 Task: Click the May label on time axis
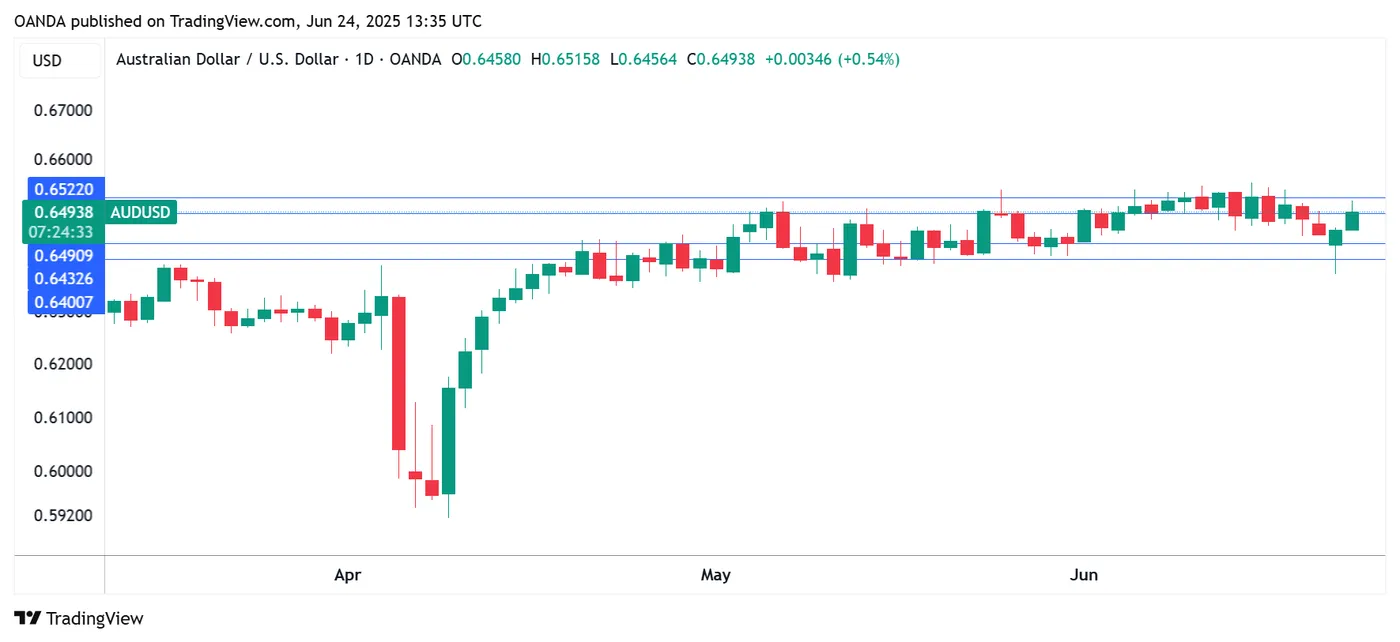(716, 575)
